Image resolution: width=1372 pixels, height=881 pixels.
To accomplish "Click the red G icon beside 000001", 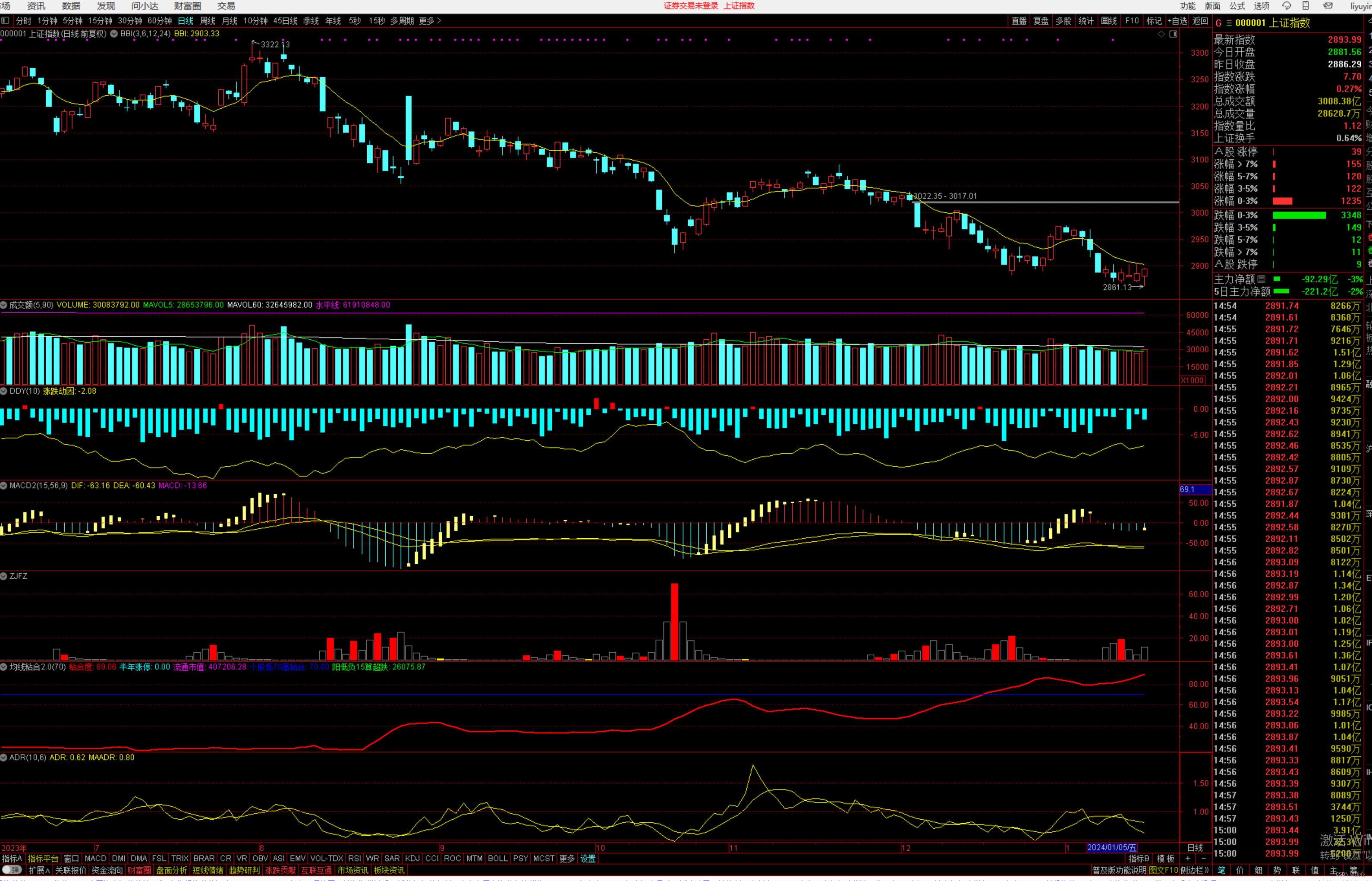I will point(1218,23).
